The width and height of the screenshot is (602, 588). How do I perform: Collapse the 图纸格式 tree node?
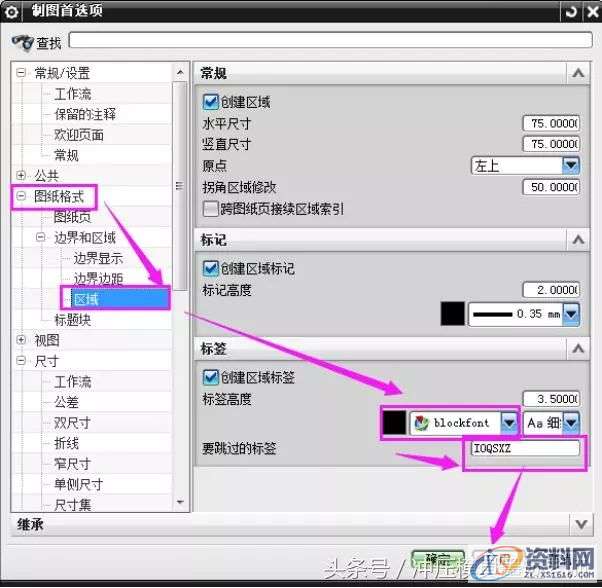pos(21,197)
